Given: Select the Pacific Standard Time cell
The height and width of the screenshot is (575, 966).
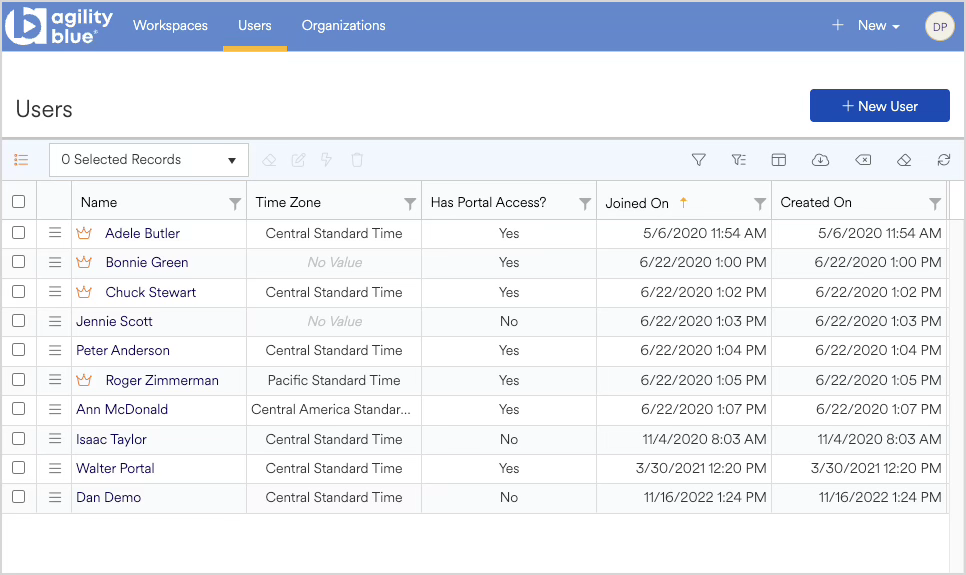Looking at the screenshot, I should pyautogui.click(x=334, y=380).
